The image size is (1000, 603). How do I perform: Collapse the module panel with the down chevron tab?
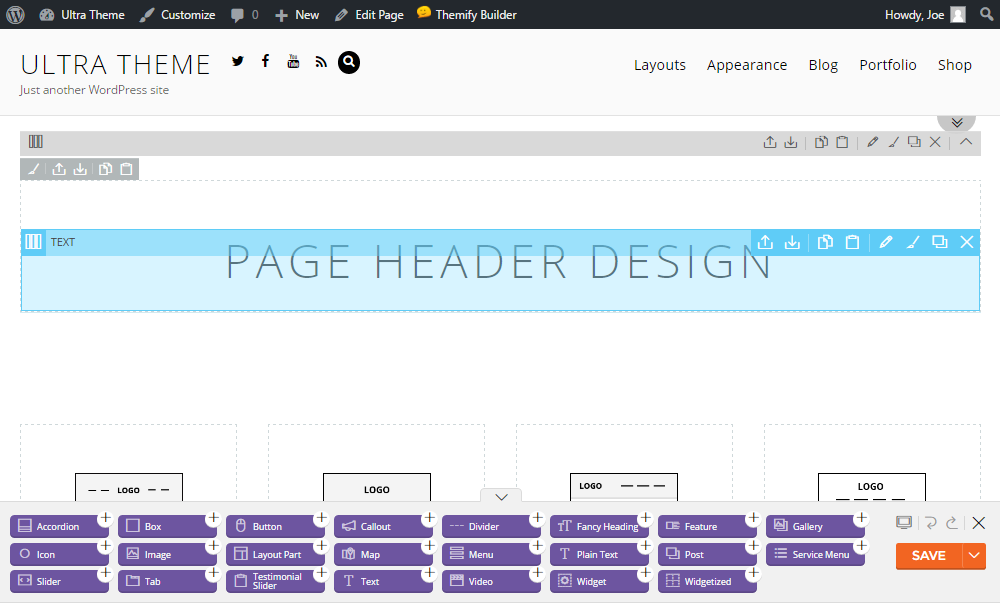click(x=502, y=497)
